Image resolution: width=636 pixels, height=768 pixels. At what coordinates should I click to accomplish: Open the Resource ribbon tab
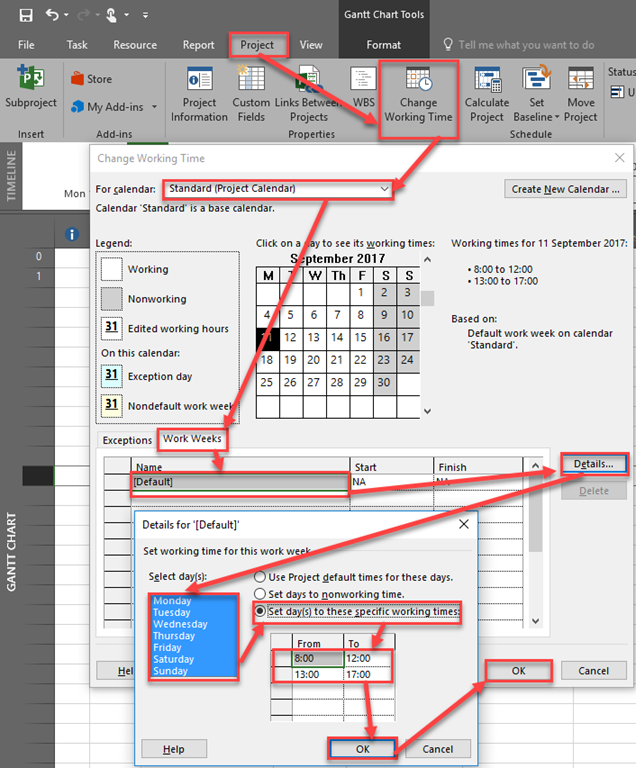[x=135, y=45]
